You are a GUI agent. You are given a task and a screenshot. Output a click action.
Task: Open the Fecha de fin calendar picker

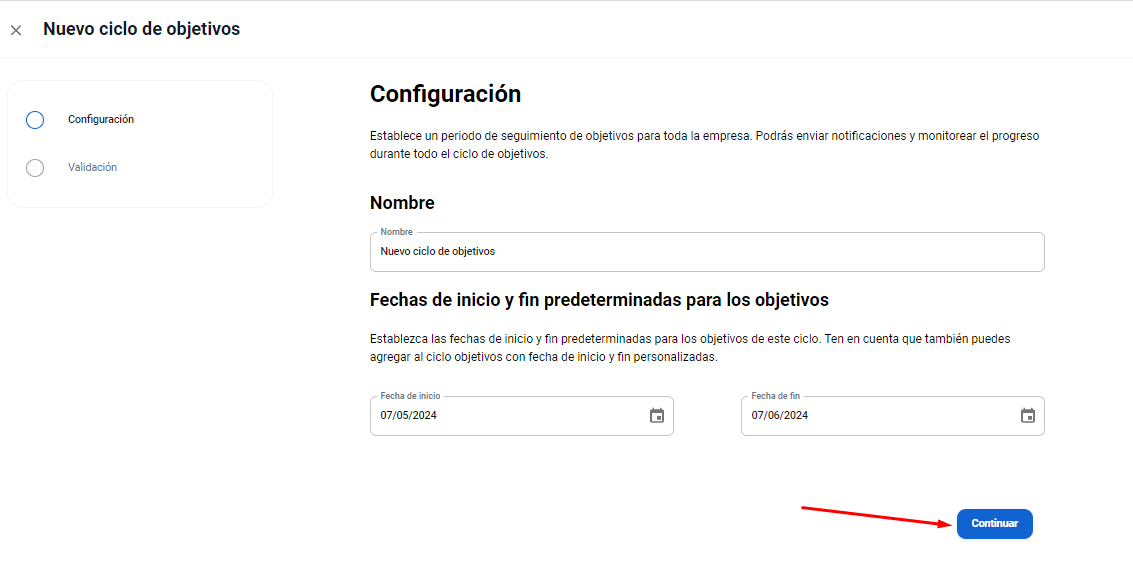(x=1027, y=416)
